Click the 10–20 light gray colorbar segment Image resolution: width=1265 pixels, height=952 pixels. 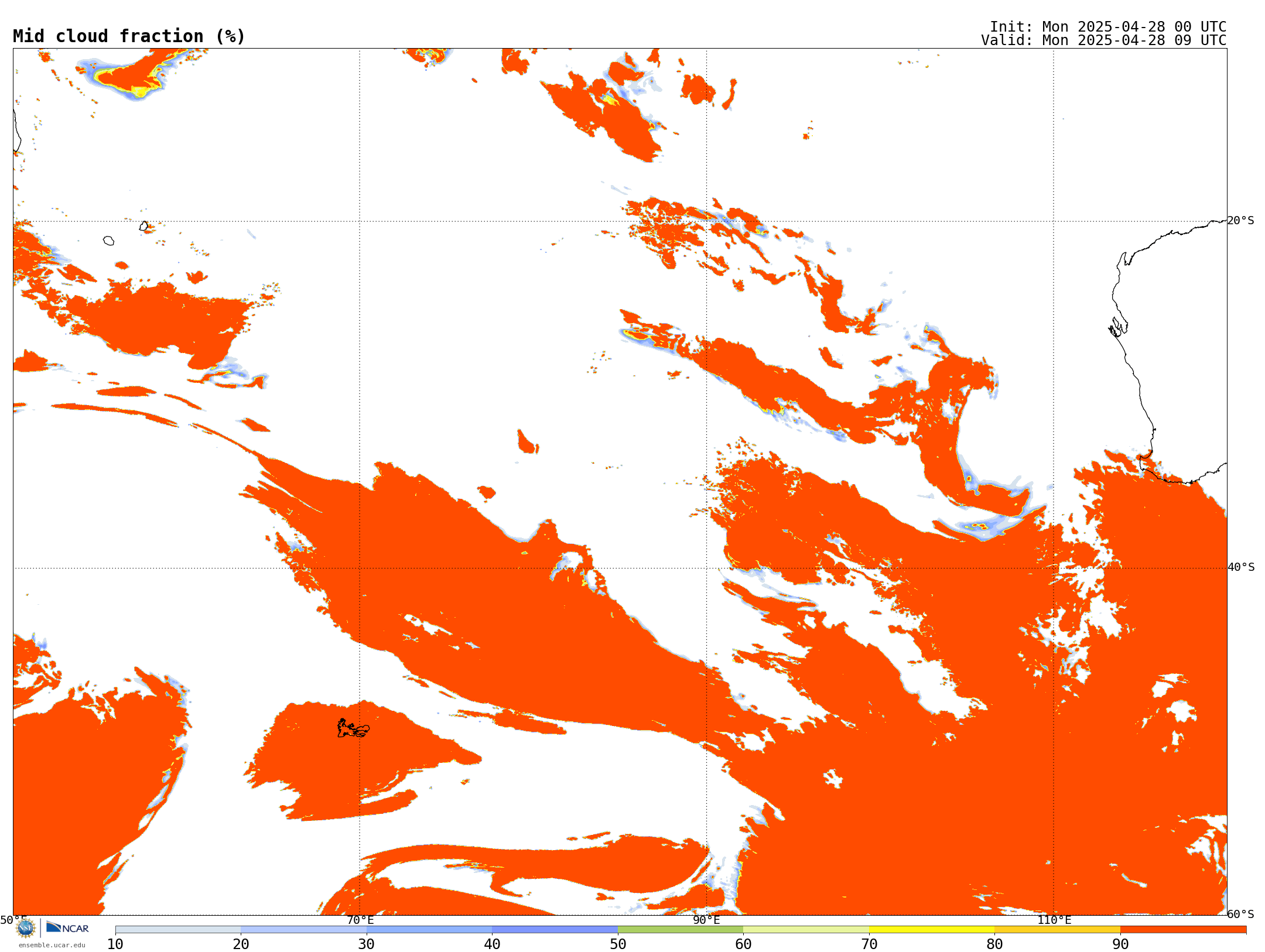(178, 930)
